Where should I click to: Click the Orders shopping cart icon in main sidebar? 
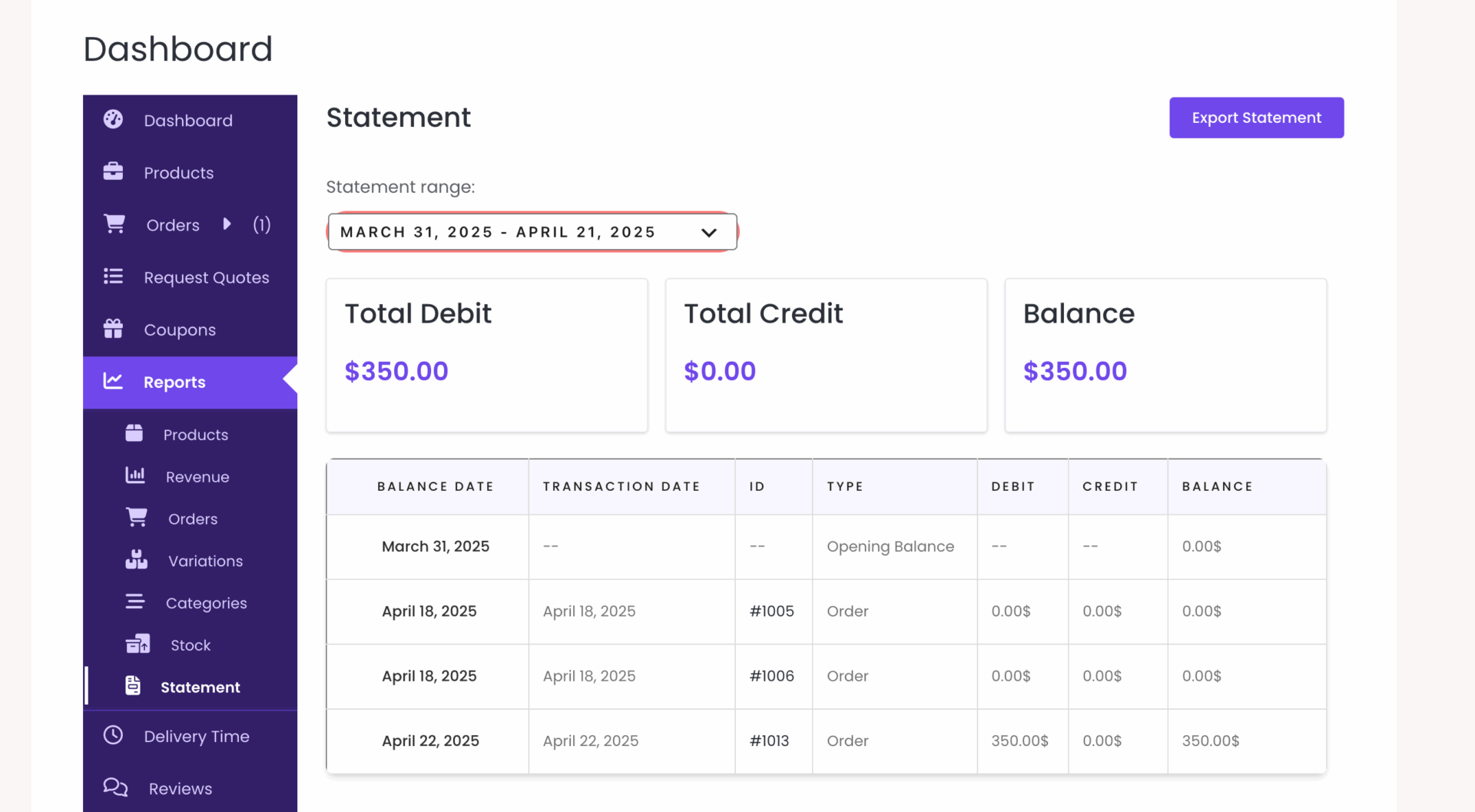[x=114, y=224]
